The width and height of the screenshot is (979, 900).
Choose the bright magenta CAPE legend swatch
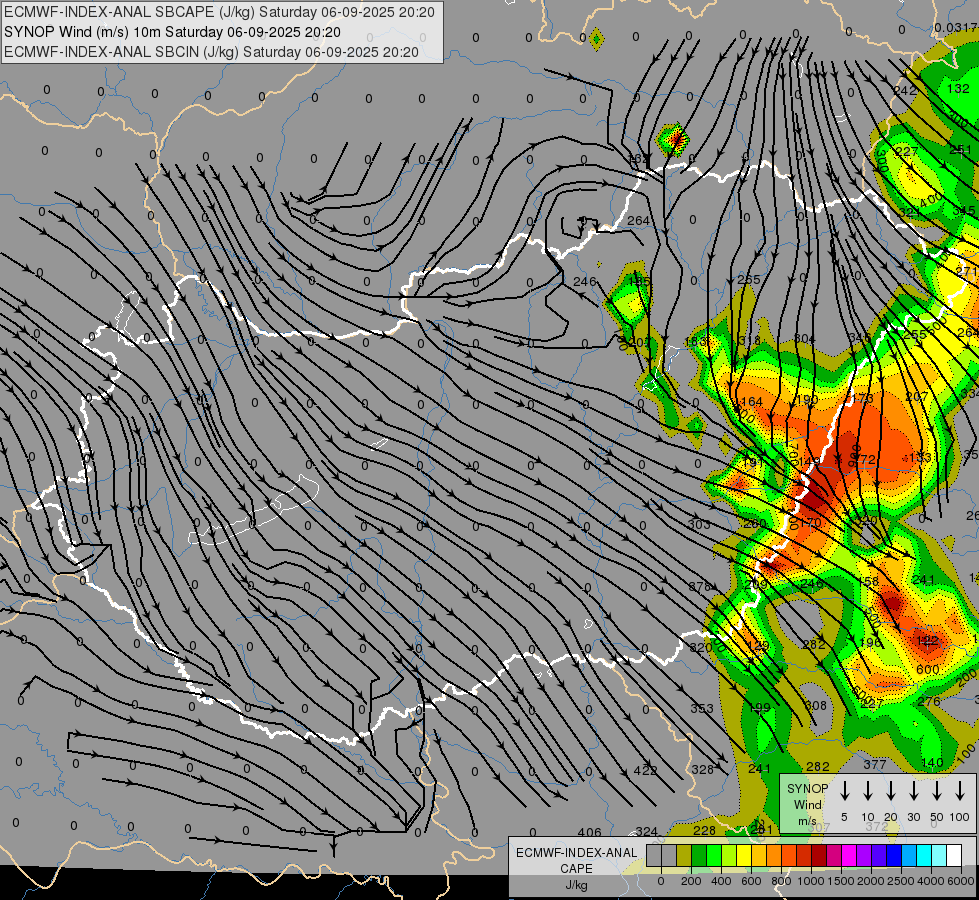pos(849,855)
